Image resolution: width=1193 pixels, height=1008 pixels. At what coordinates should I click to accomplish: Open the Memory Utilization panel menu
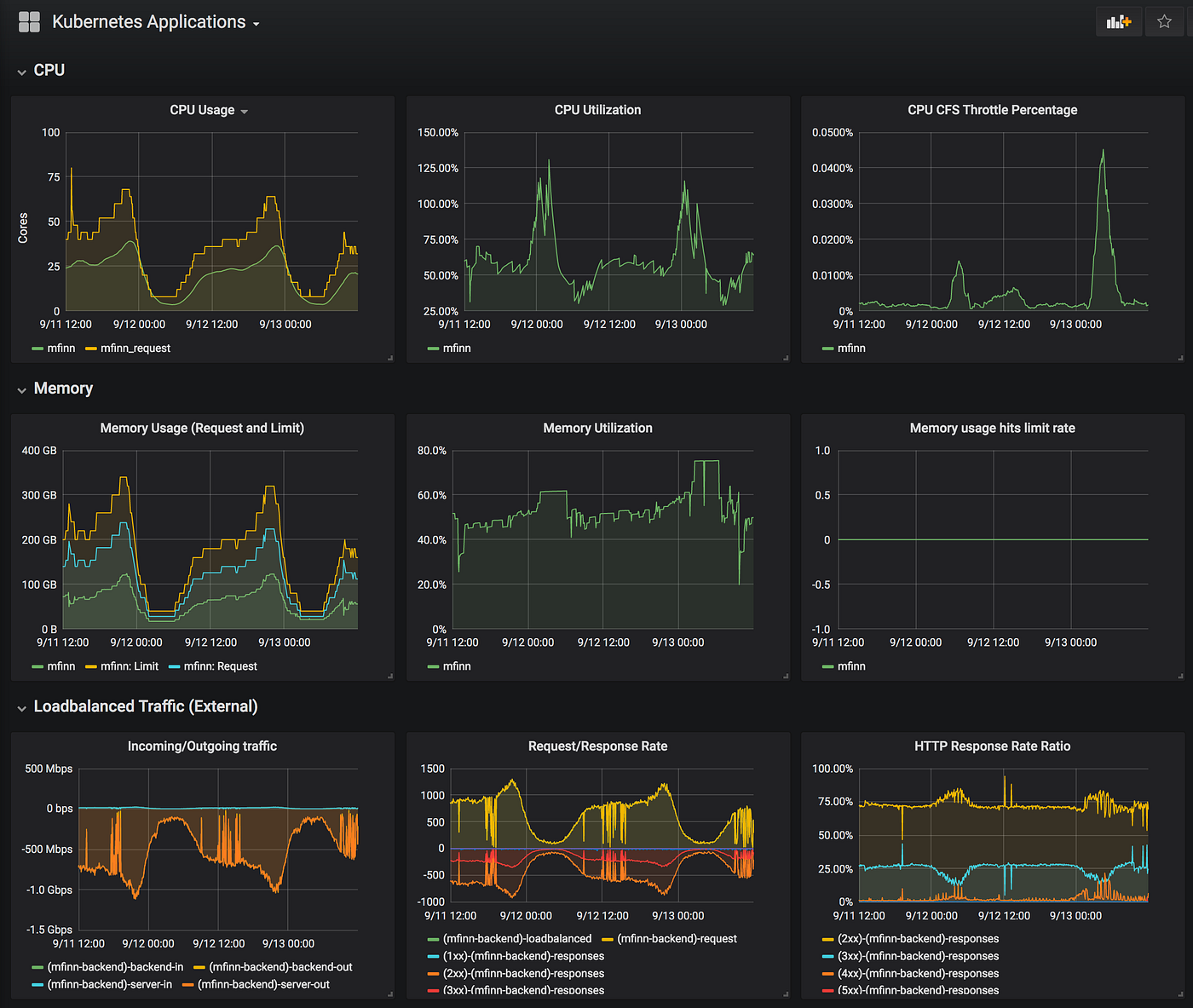coord(597,428)
